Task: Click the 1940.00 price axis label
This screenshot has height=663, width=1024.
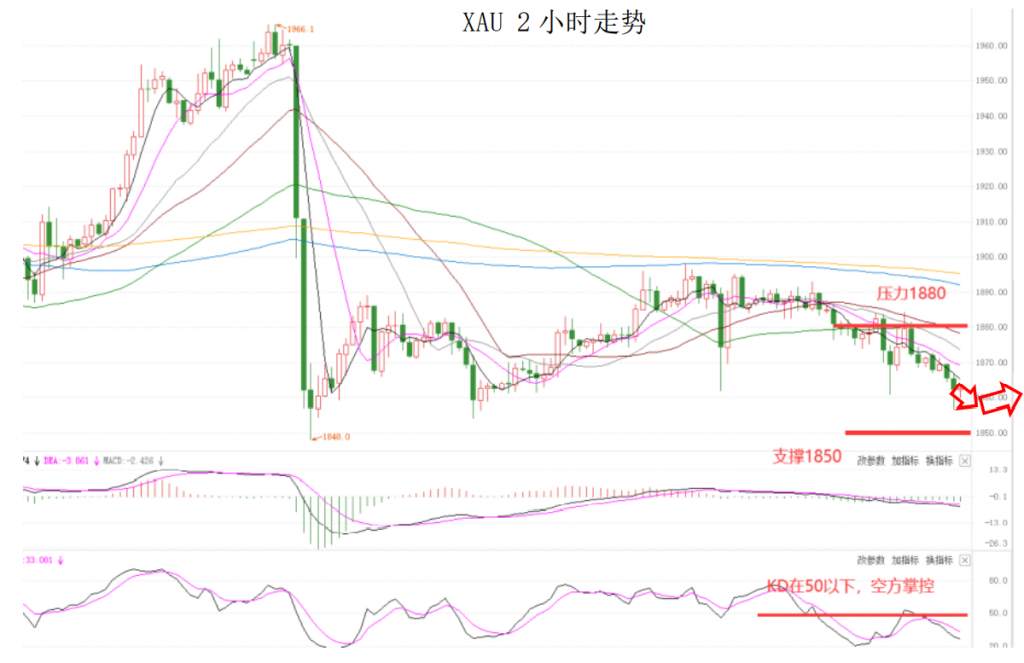Action: [x=991, y=116]
